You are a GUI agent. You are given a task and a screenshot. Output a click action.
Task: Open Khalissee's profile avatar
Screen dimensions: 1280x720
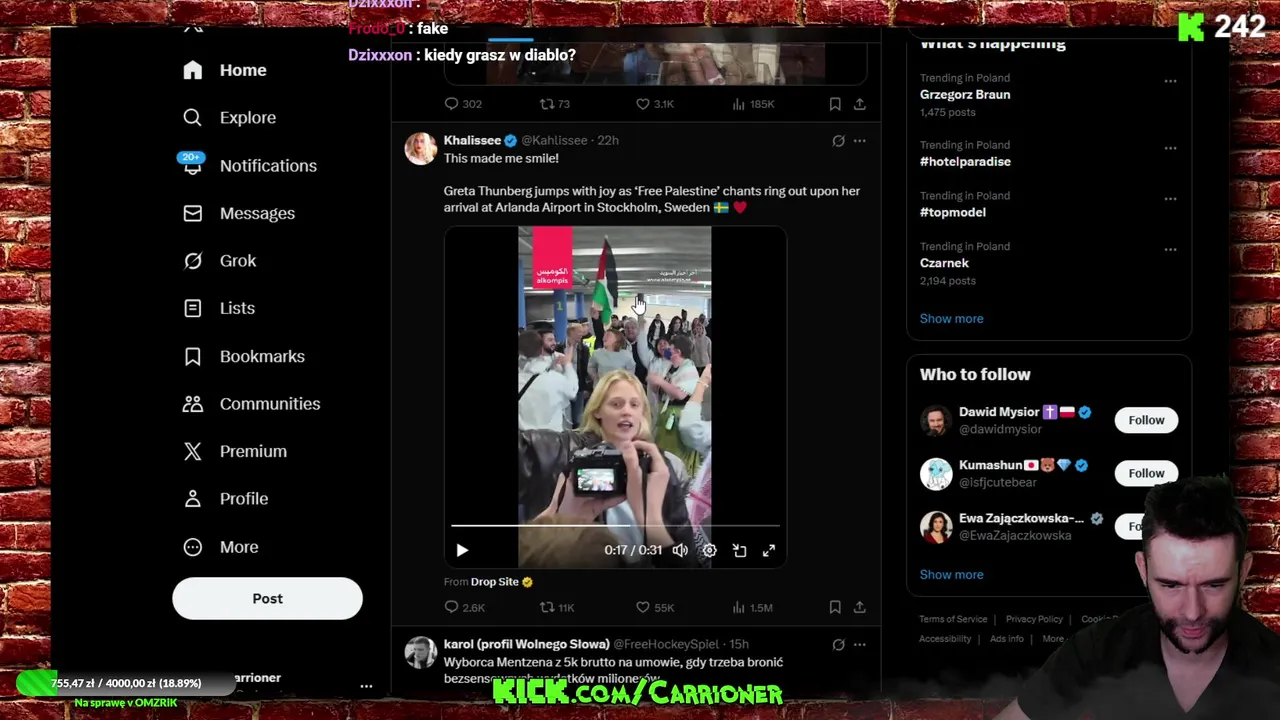tap(421, 148)
